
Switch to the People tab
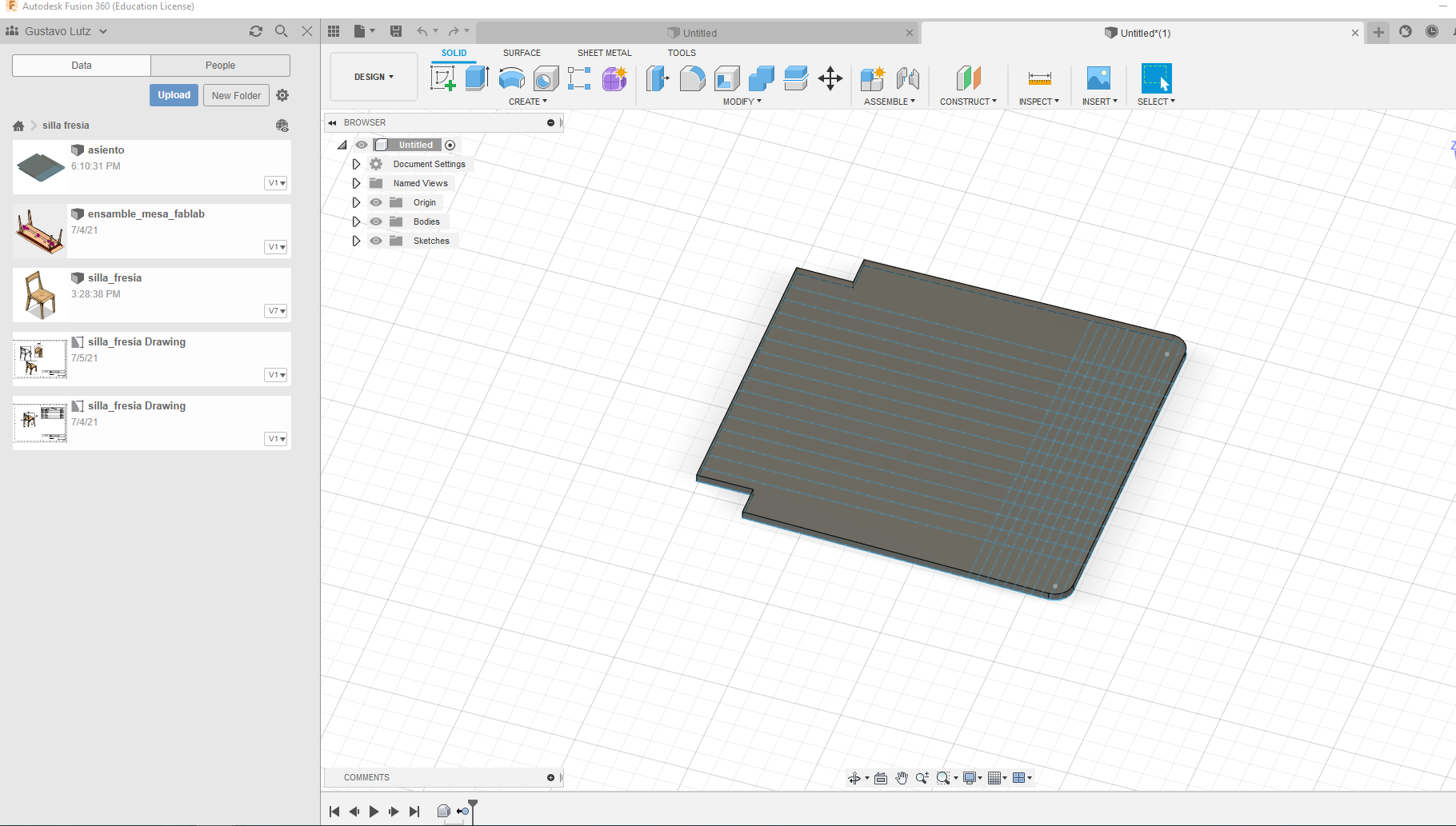coord(220,66)
